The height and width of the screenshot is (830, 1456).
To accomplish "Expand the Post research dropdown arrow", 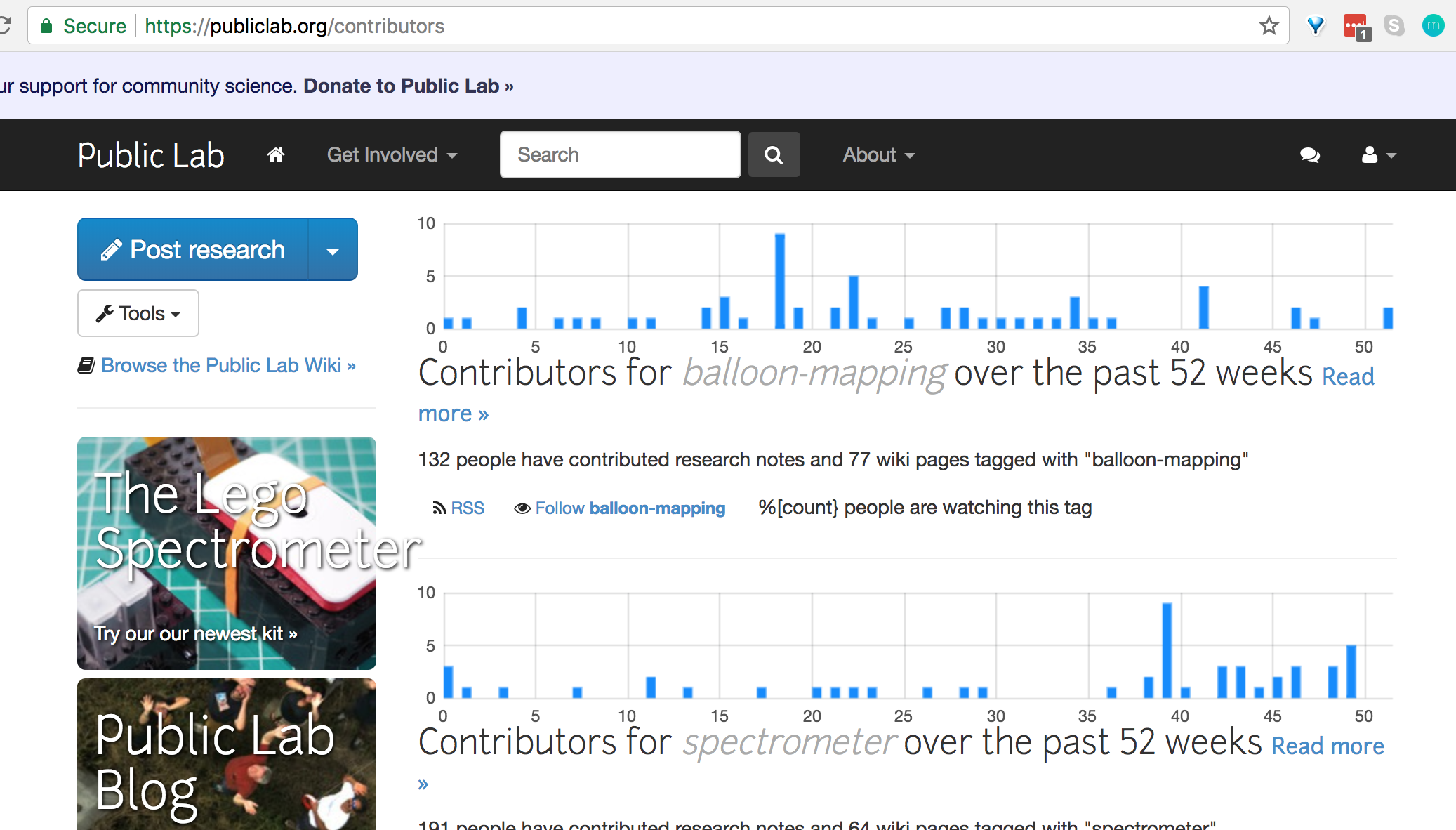I will (333, 250).
